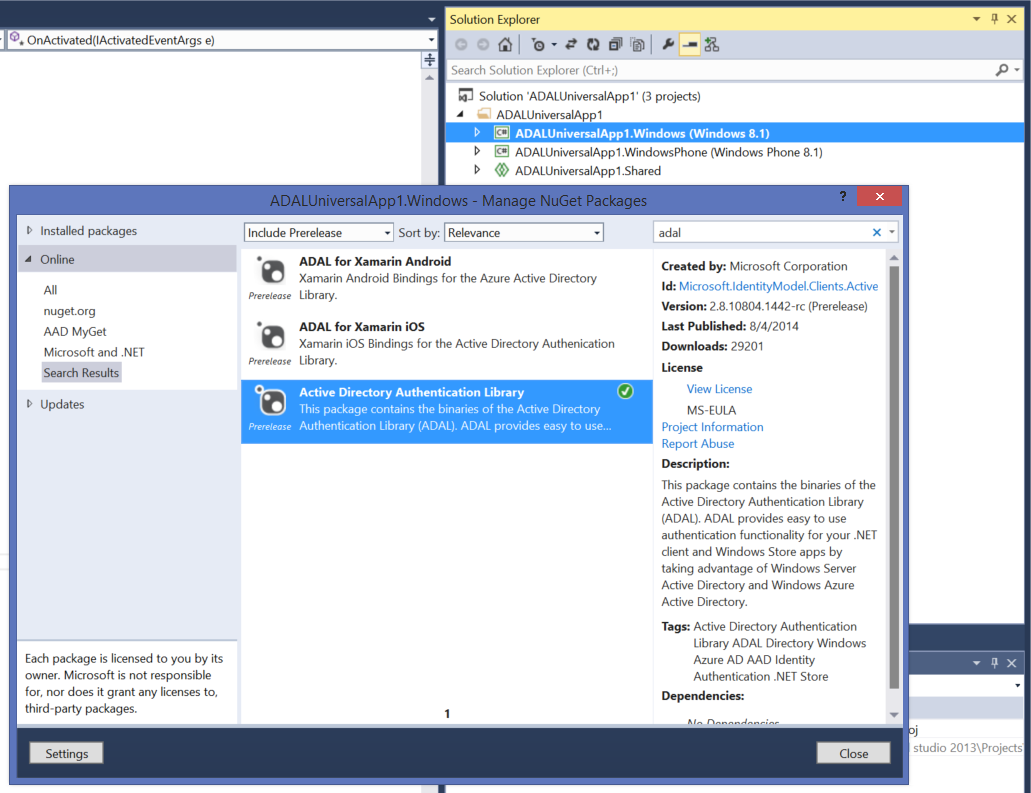Open the Solution Explorer window position dropdown
The width and height of the screenshot is (1031, 793).
point(976,19)
